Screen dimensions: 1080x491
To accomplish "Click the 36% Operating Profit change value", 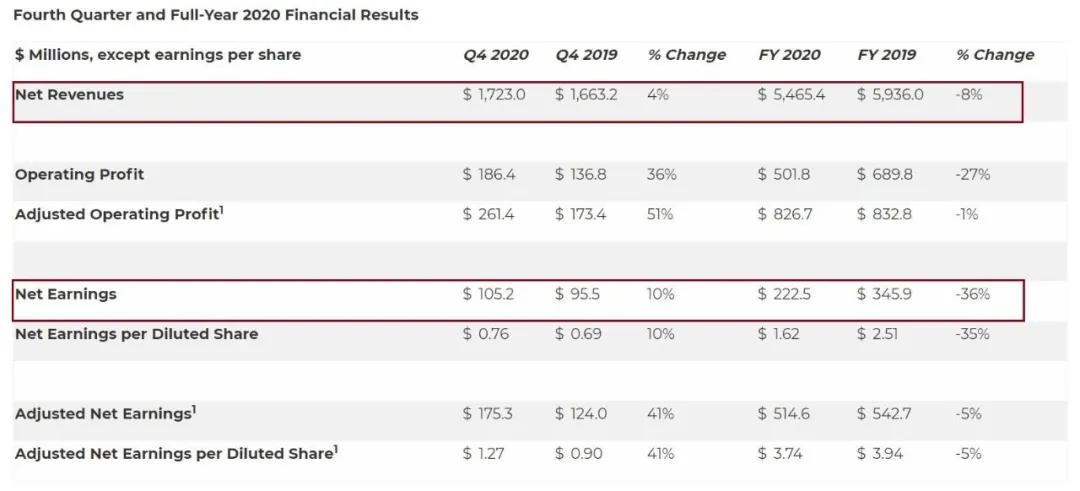I will [661, 174].
